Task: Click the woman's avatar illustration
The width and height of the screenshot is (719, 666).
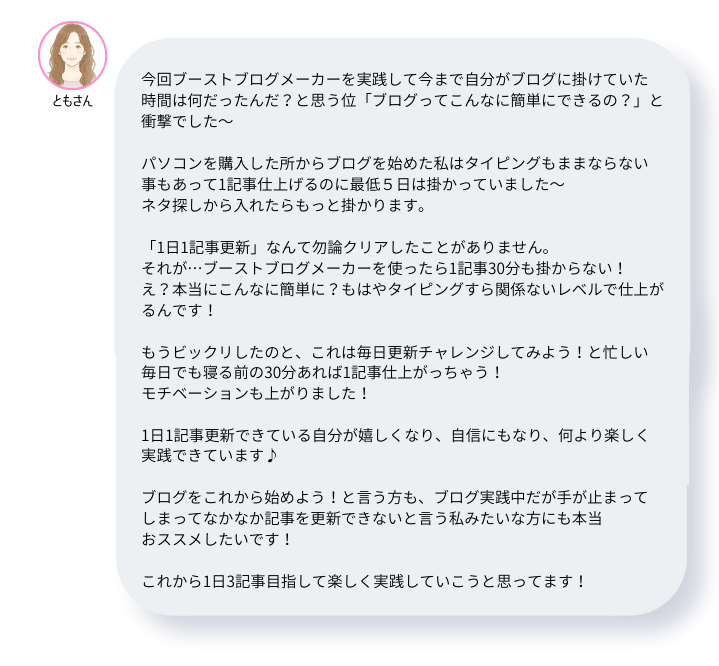Action: pyautogui.click(x=72, y=56)
